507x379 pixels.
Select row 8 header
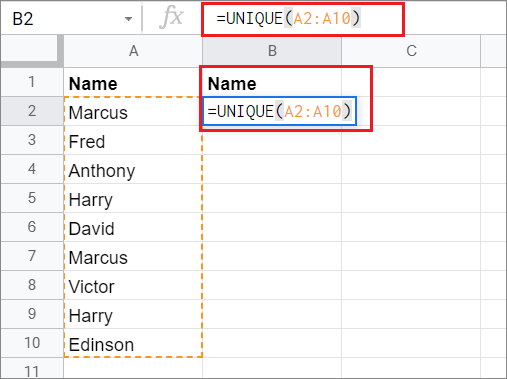32,285
